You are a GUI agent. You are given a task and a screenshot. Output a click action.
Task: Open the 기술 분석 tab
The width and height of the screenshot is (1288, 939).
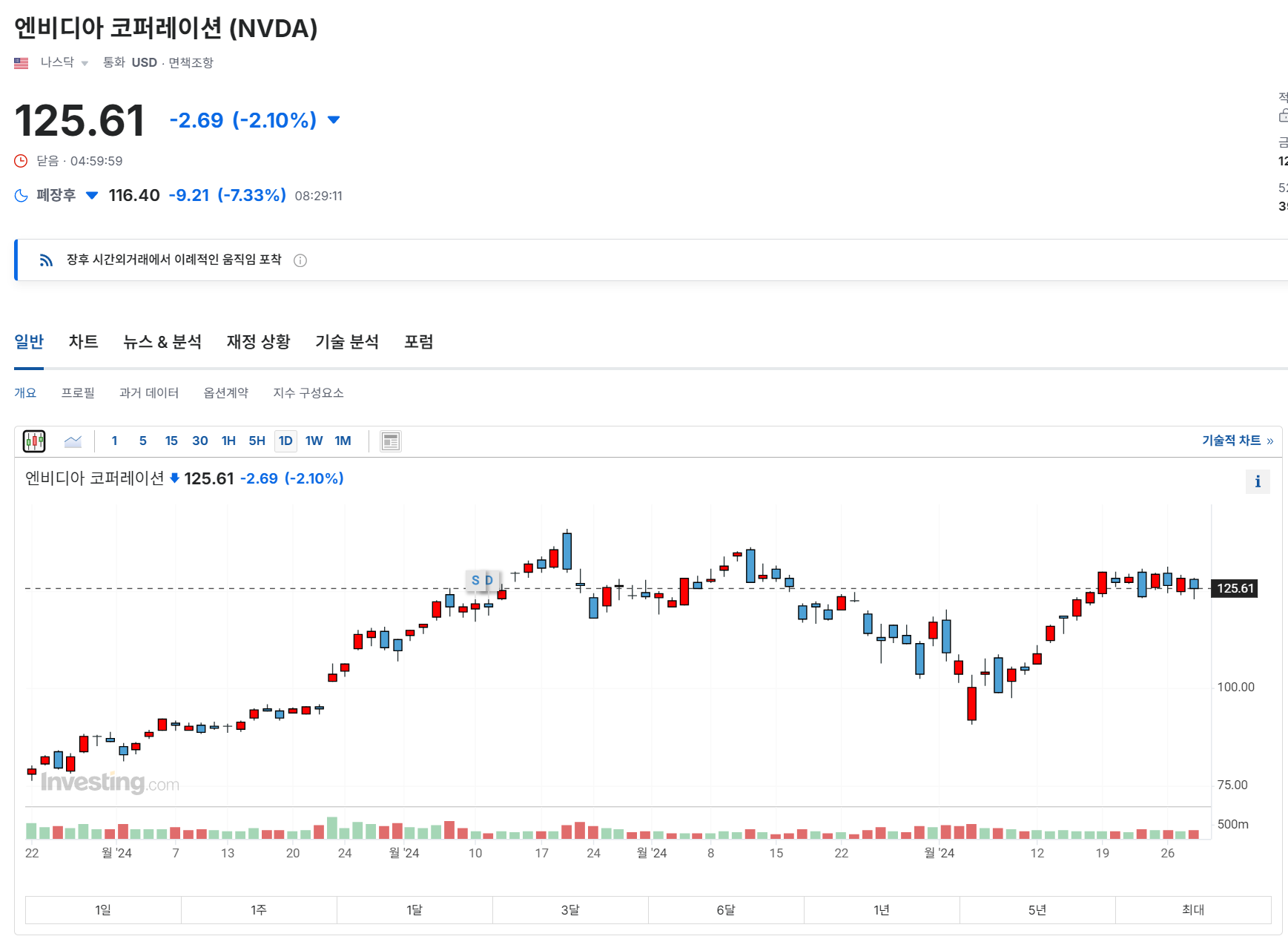347,342
